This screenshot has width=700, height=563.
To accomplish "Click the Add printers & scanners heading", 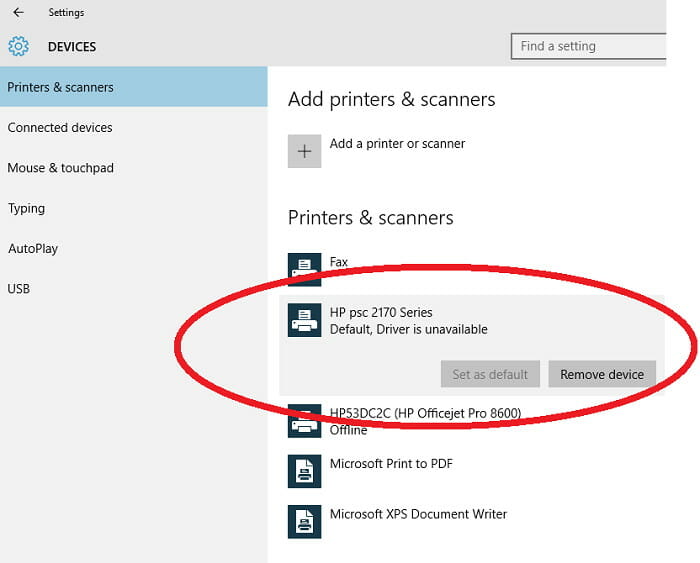I will 392,99.
